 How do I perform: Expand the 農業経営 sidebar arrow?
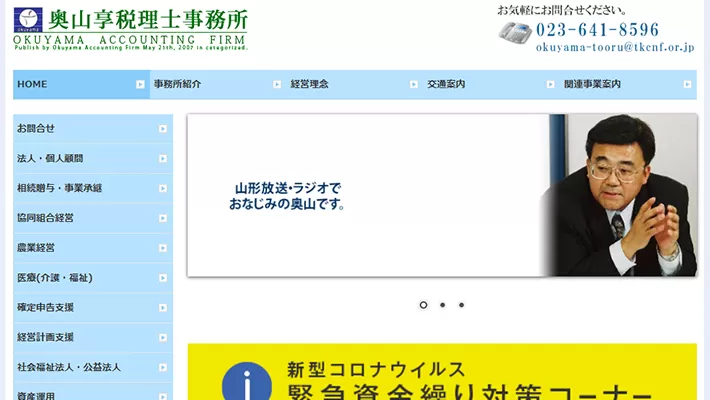(162, 248)
